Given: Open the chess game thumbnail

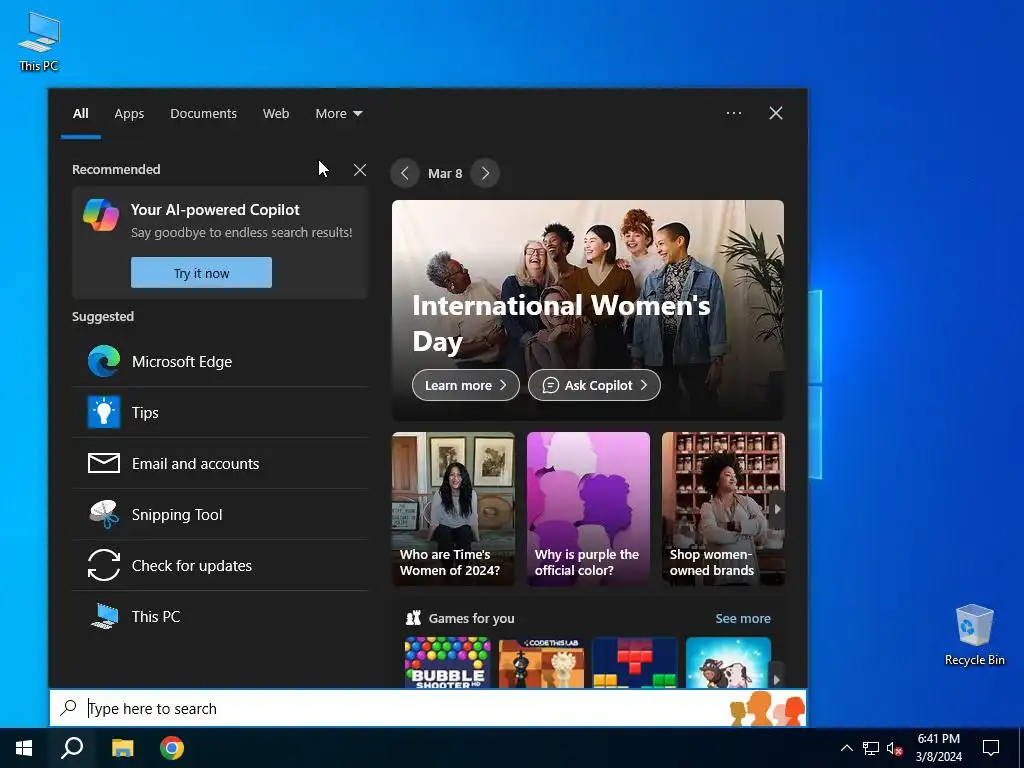Looking at the screenshot, I should pyautogui.click(x=541, y=662).
